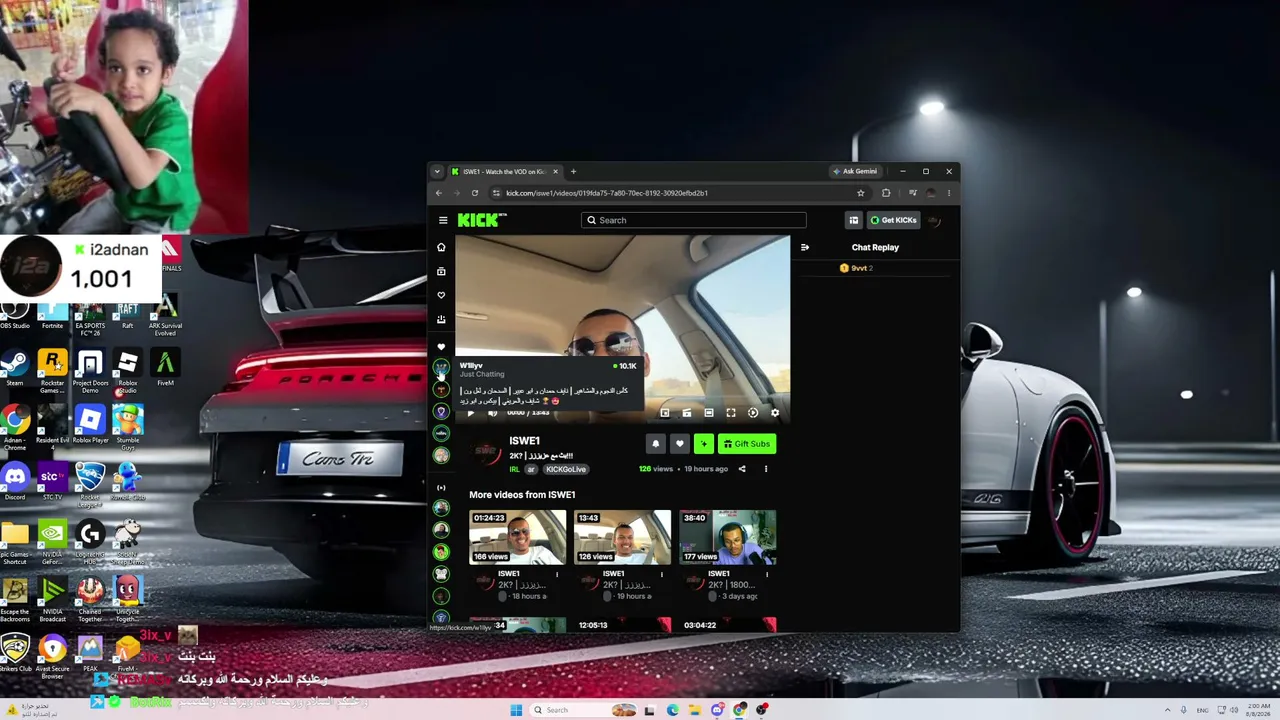1280x720 pixels.
Task: Open Steam desktop shortcut
Action: (15, 368)
